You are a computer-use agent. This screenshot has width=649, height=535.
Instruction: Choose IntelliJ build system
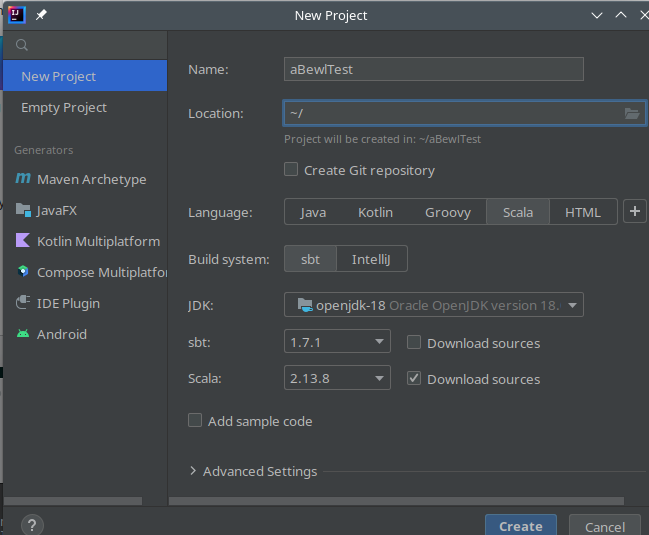371,259
